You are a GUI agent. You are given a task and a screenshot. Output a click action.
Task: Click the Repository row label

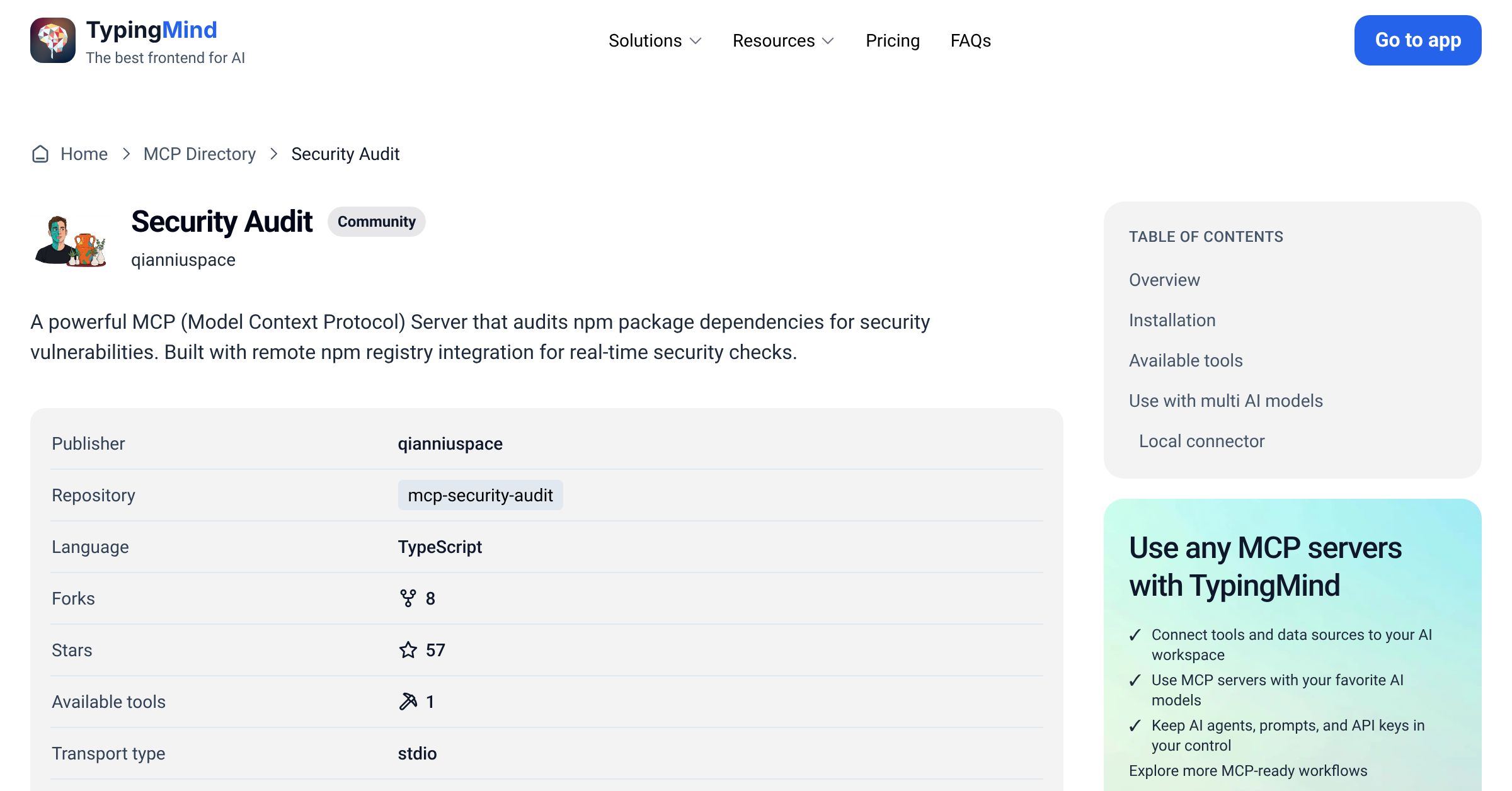pyautogui.click(x=93, y=495)
